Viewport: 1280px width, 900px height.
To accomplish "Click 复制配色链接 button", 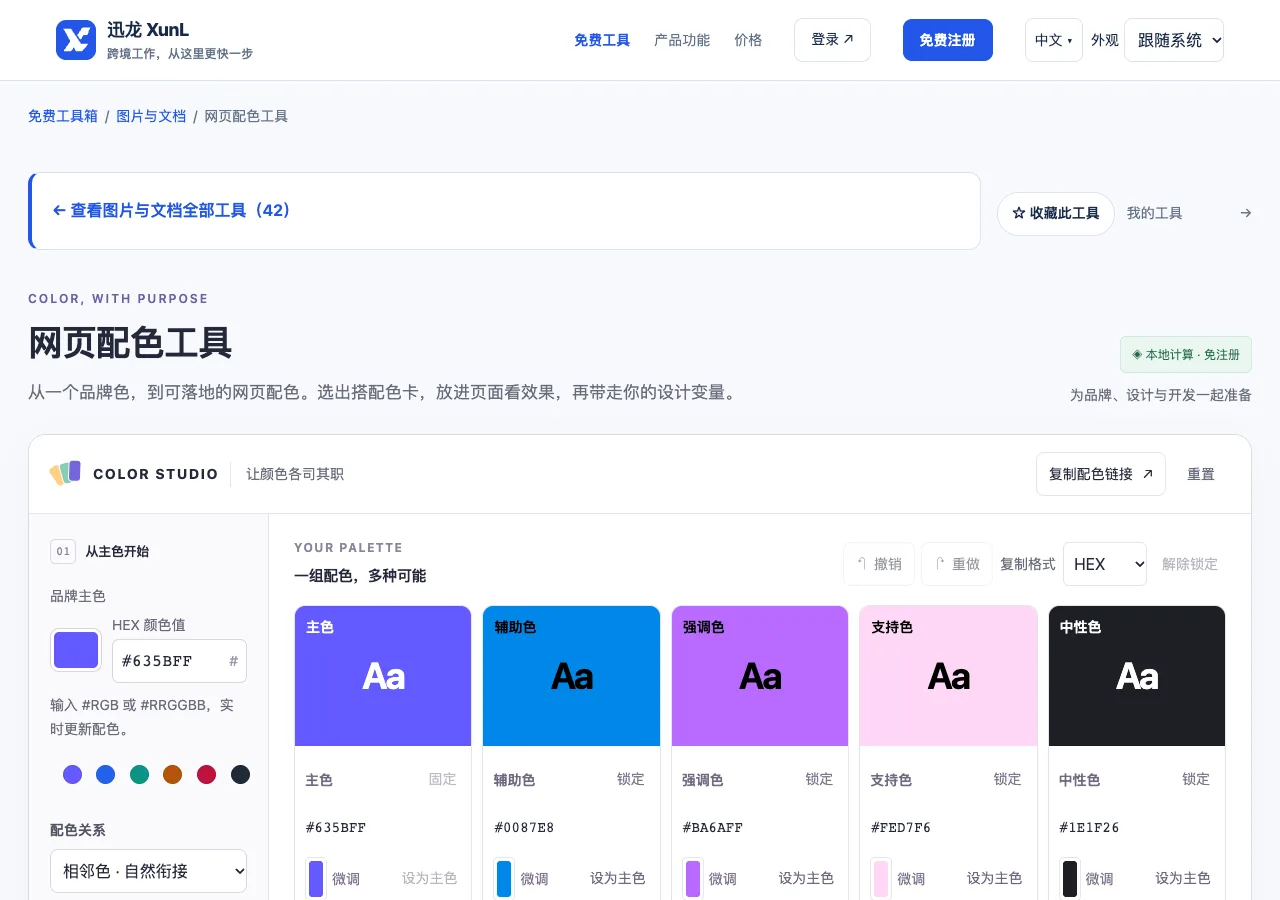I will 1101,474.
